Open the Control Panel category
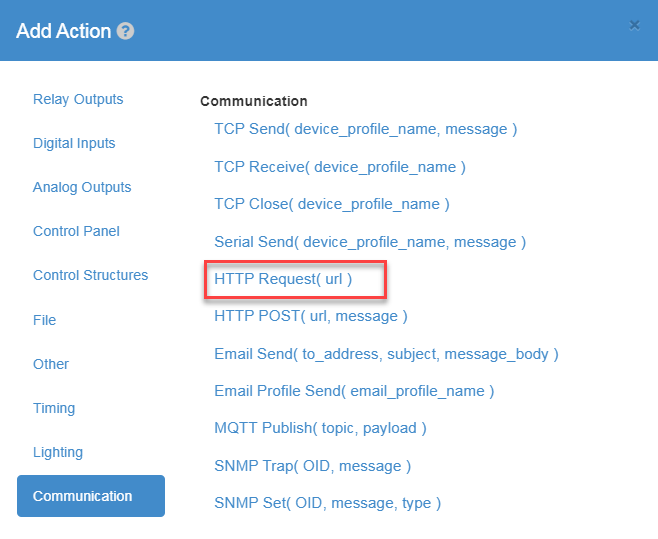Viewport: 658px width, 539px height. point(76,231)
